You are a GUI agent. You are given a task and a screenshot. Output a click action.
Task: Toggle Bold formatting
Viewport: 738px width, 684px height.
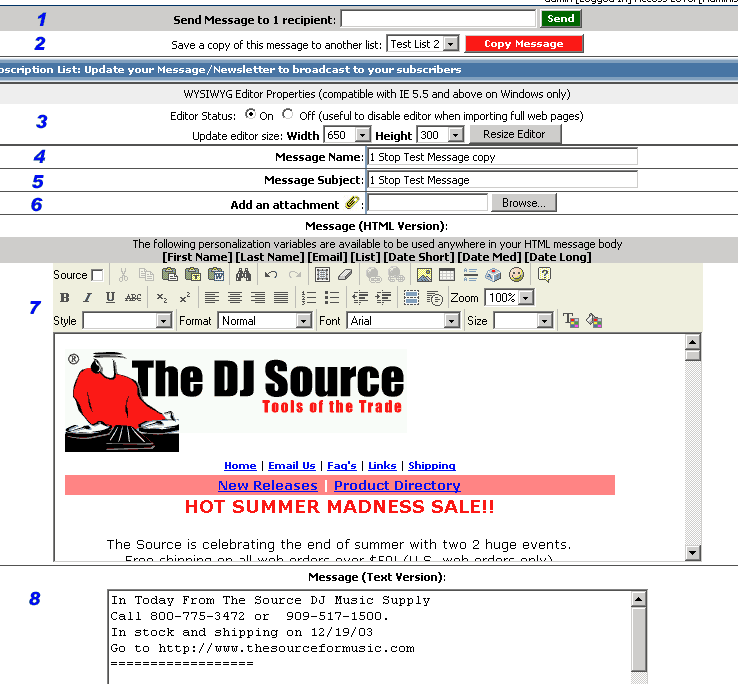65,298
